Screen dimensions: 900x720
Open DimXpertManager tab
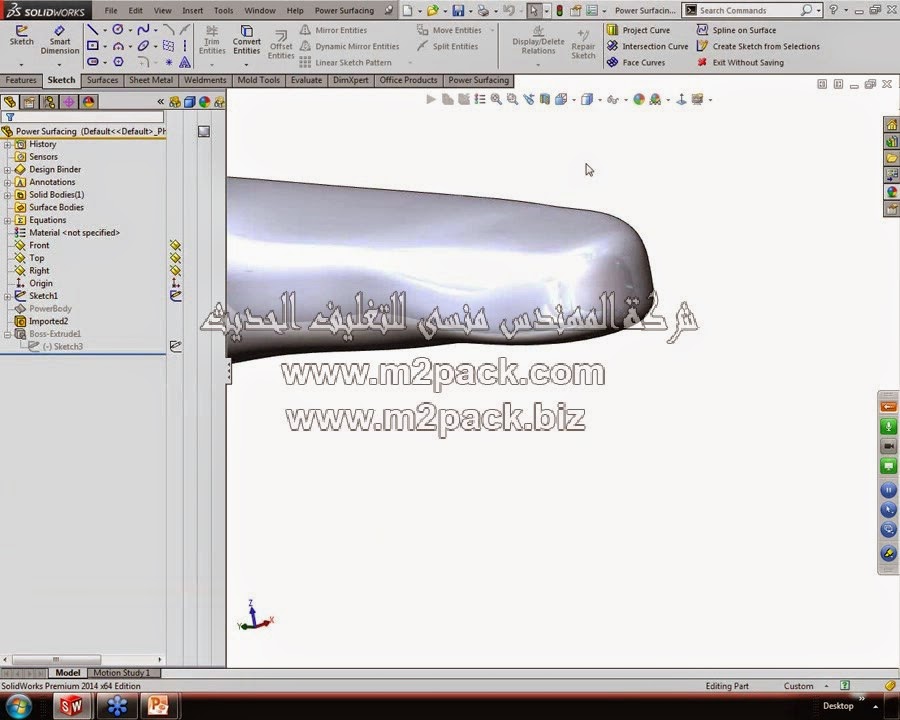[69, 102]
